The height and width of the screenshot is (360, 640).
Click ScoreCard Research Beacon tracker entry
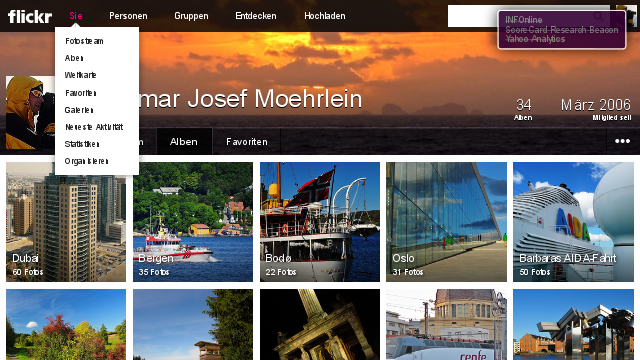(x=562, y=30)
